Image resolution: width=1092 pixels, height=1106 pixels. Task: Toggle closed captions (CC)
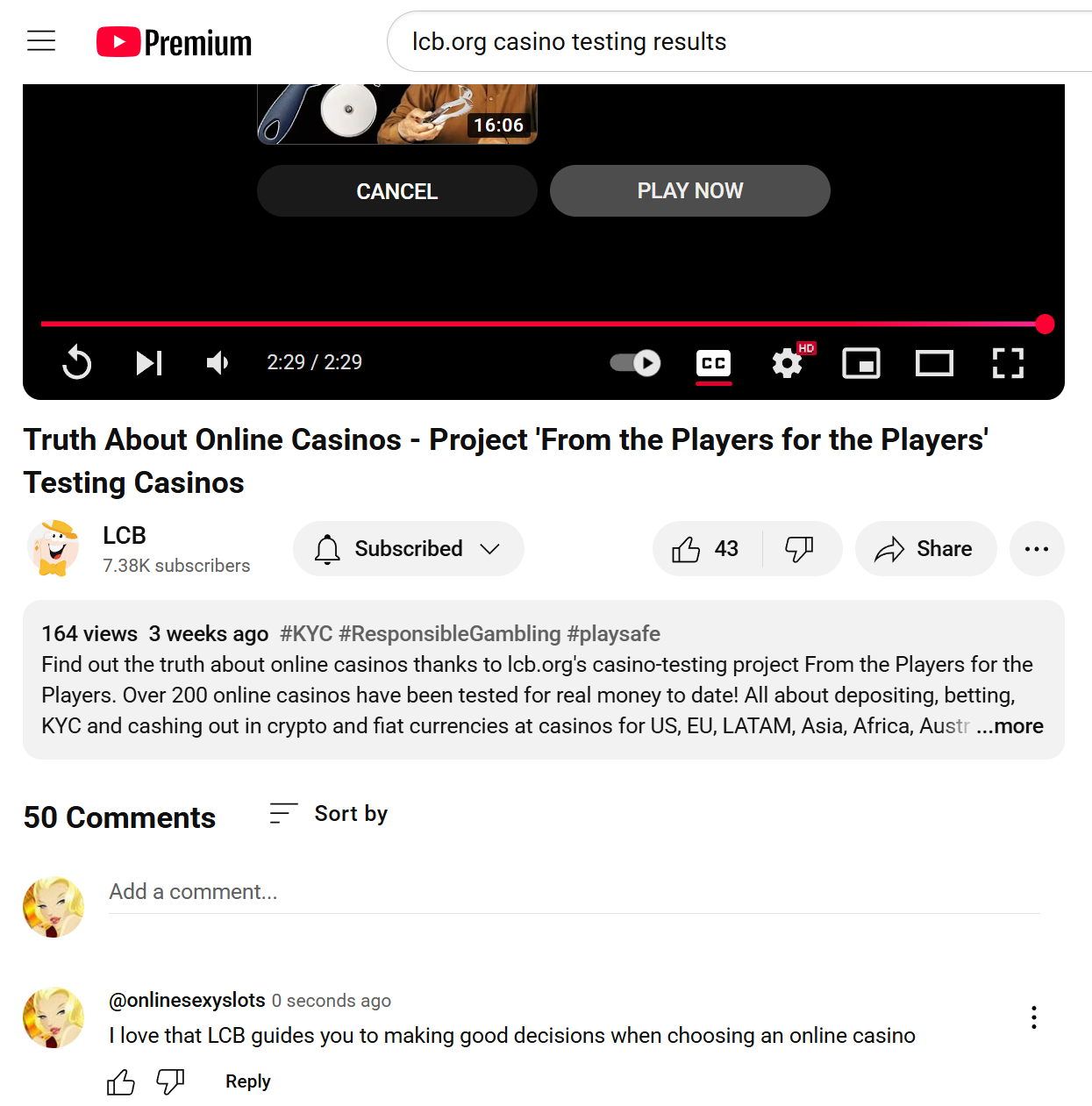tap(714, 362)
